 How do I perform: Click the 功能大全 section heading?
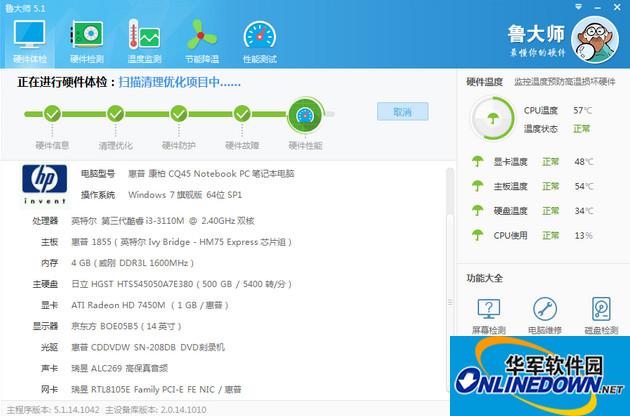(485, 278)
